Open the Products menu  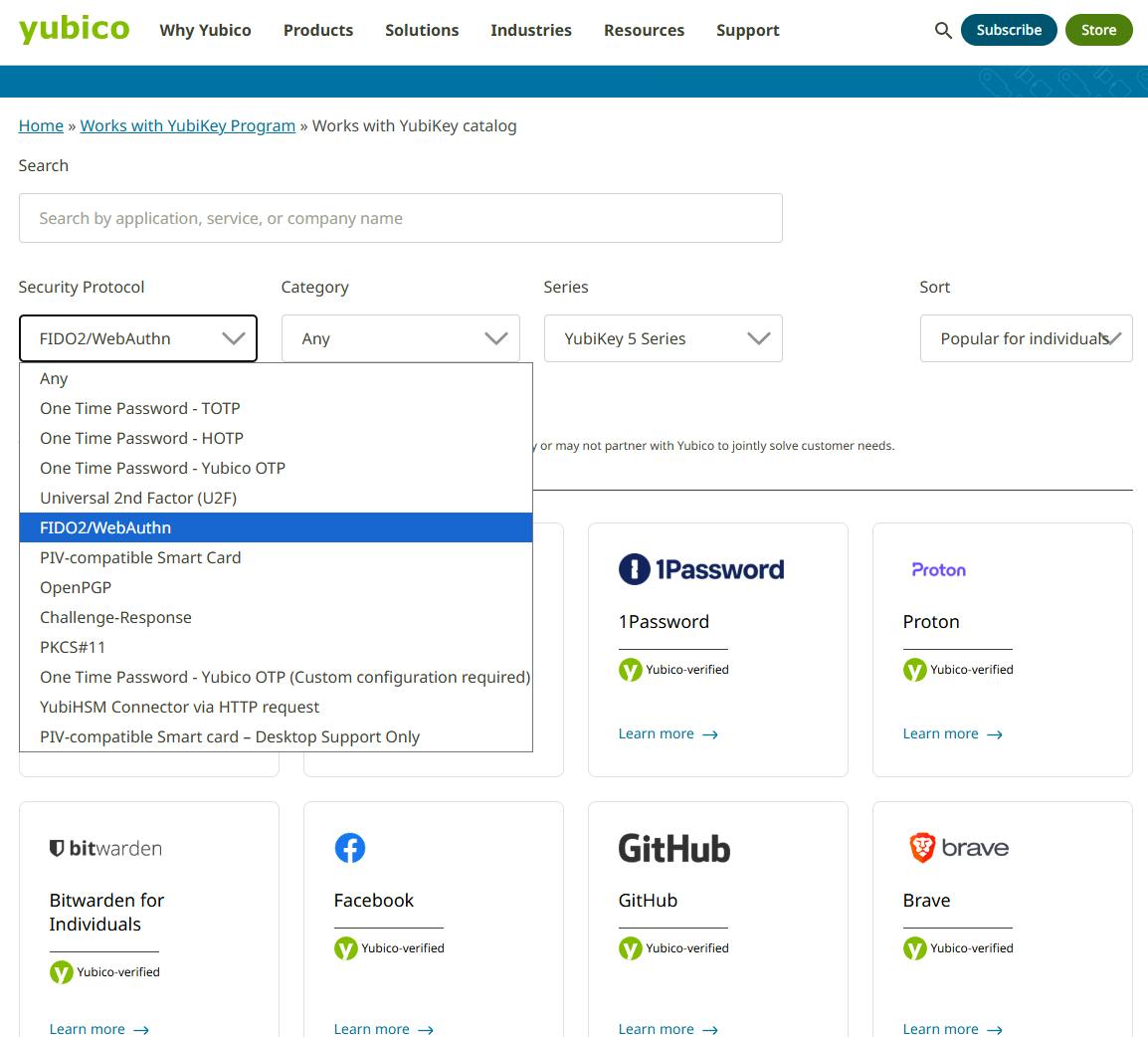(318, 30)
